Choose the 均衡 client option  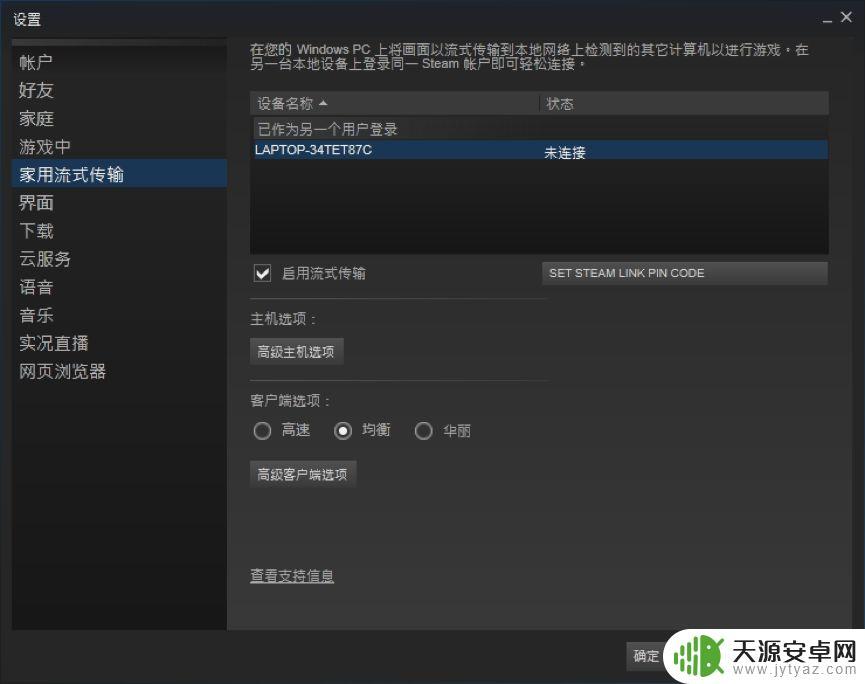(x=343, y=430)
